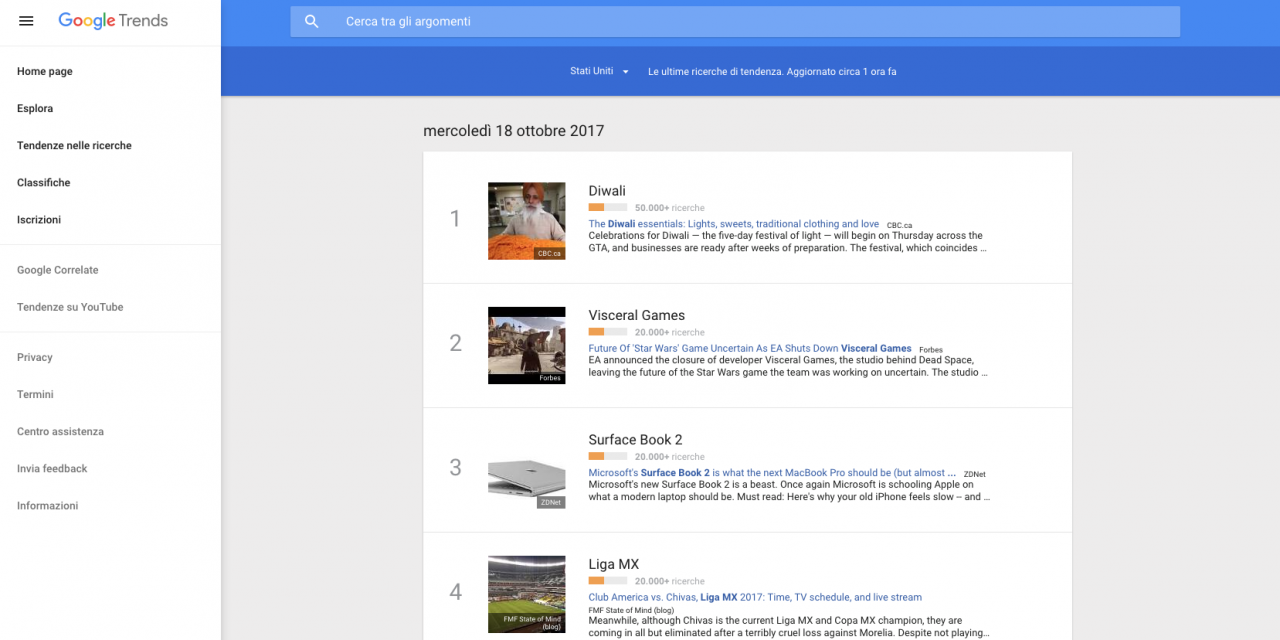Screen dimensions: 1280x640
Task: Open Informazioni in the sidebar
Action: [x=47, y=505]
